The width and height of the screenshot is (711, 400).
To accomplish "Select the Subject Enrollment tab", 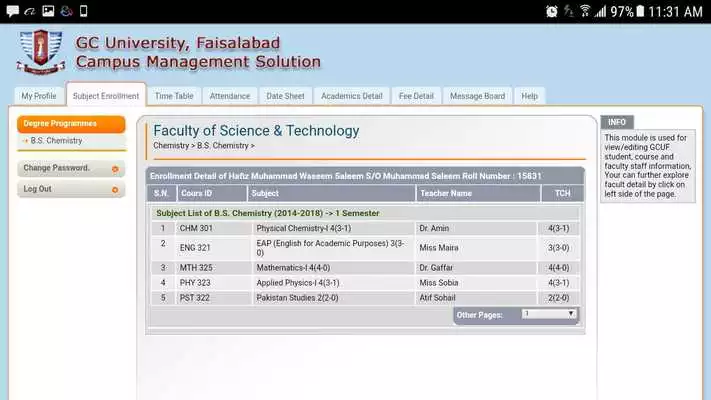I will [x=106, y=96].
